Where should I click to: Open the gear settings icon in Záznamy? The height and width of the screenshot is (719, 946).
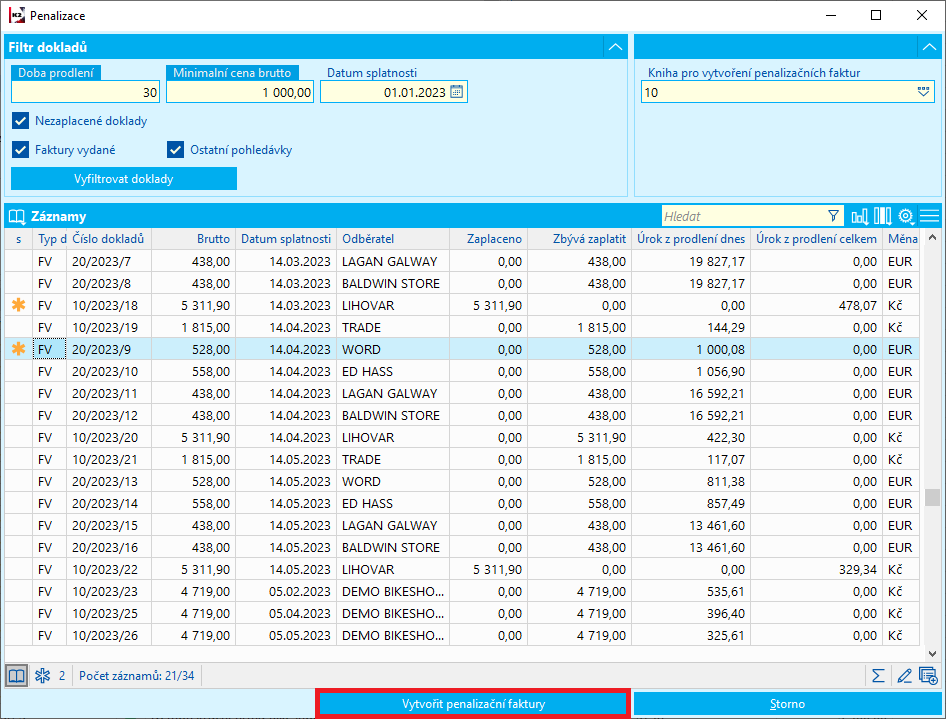[906, 216]
